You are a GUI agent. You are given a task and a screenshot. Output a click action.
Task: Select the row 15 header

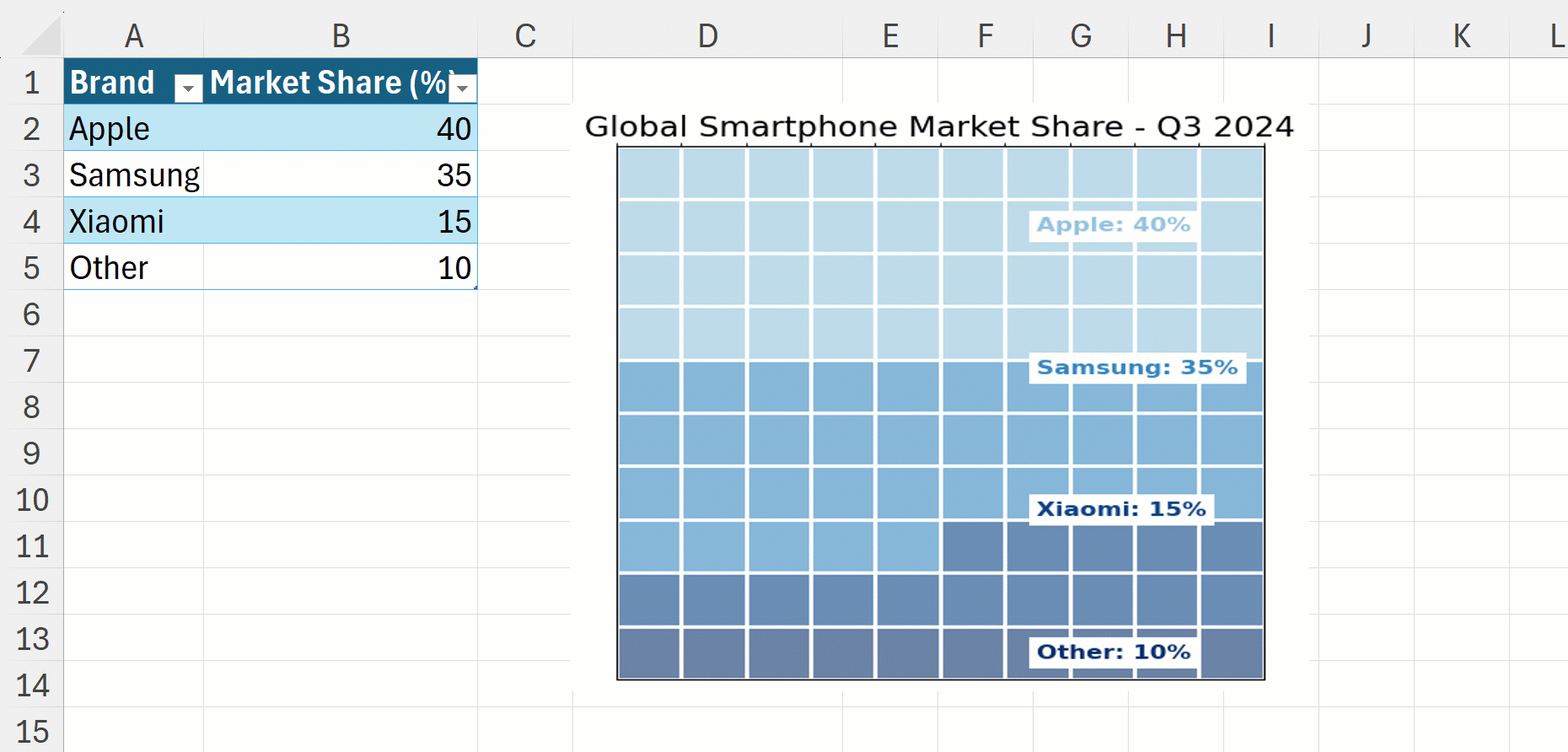coord(32,731)
